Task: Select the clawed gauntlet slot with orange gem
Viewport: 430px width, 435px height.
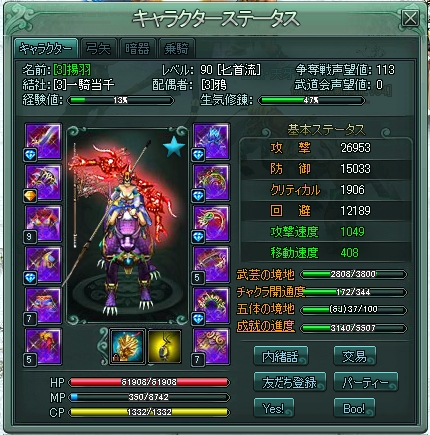Action: pyautogui.click(x=44, y=182)
